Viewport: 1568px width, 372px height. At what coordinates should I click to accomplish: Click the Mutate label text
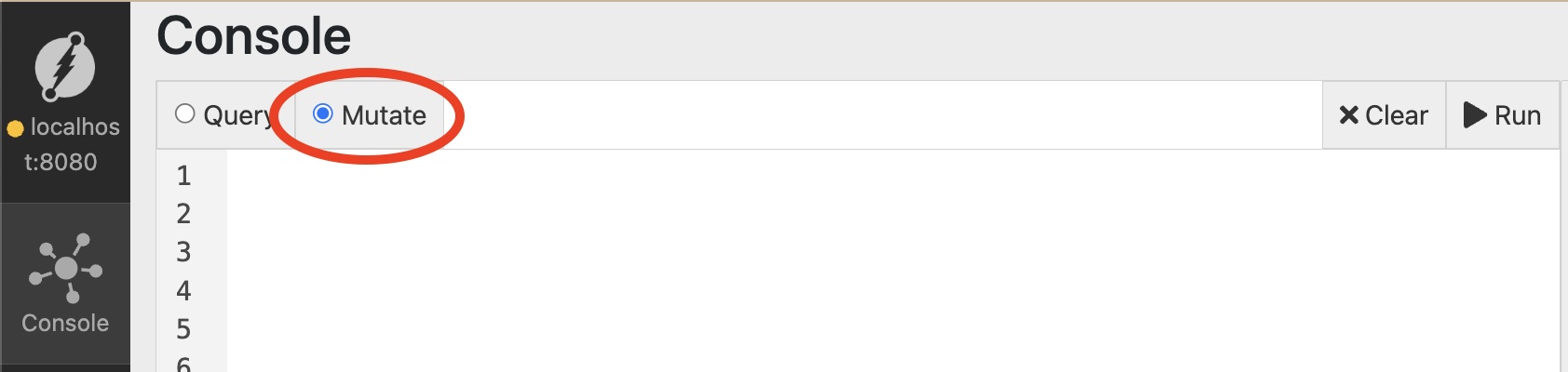[x=384, y=115]
